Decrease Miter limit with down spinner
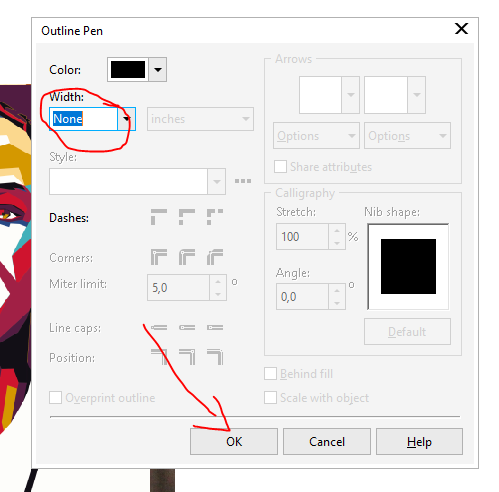This screenshot has height=492, width=499. click(218, 294)
